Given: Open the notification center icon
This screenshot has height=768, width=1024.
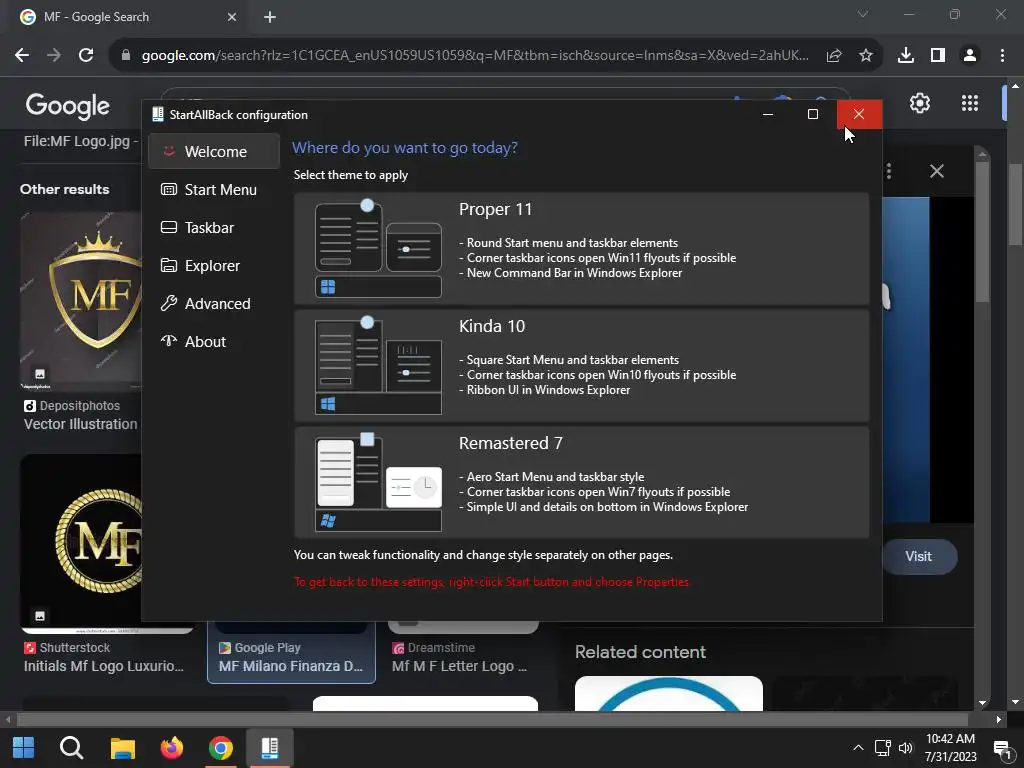Looking at the screenshot, I should pos(1002,749).
